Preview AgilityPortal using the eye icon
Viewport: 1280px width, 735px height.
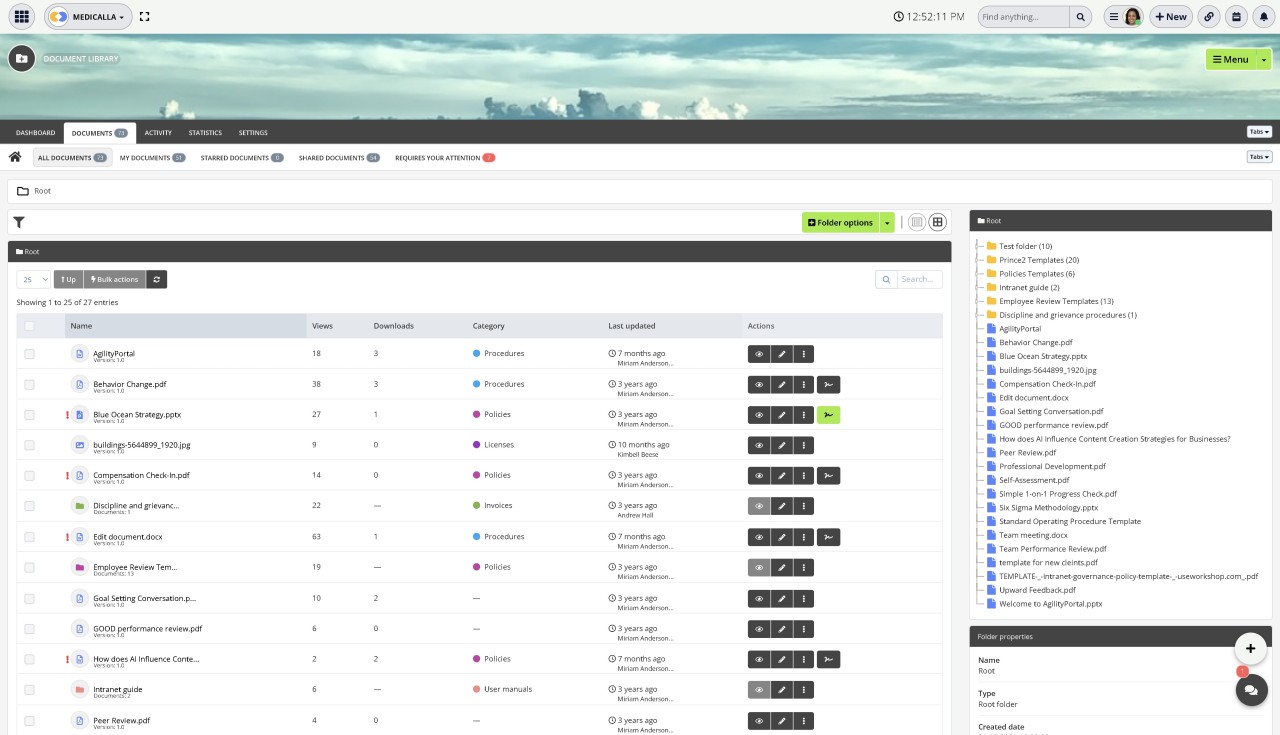759,353
